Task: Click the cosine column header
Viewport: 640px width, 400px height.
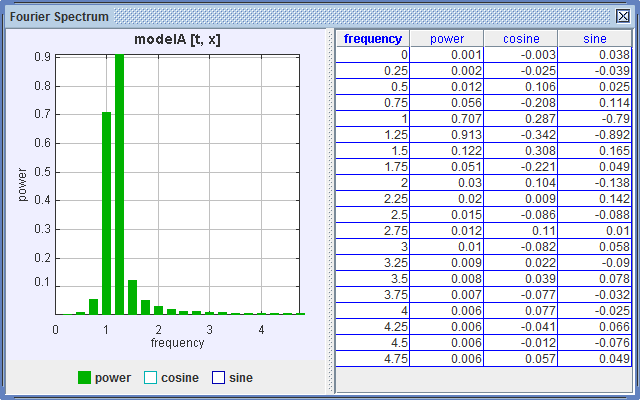Action: [x=521, y=39]
